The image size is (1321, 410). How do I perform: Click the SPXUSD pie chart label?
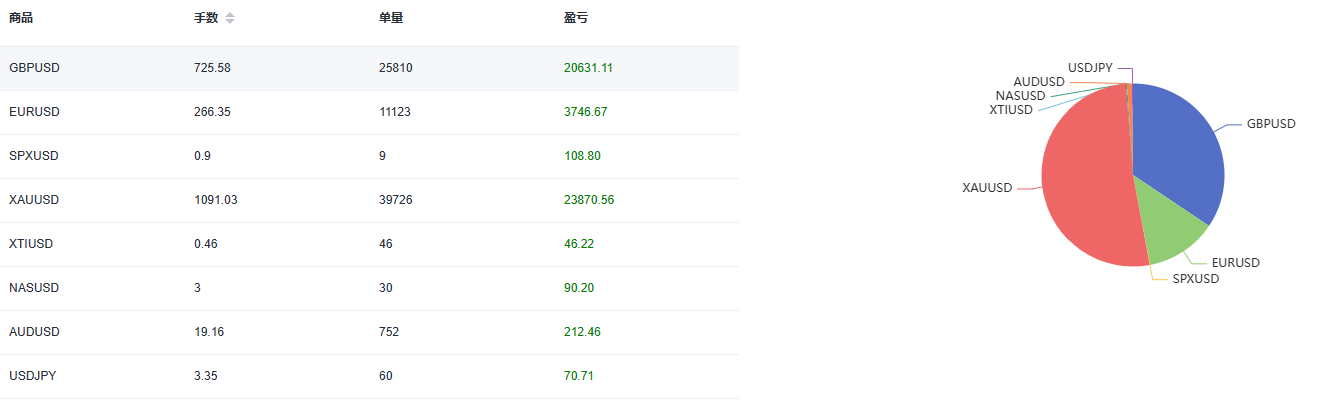[1196, 279]
